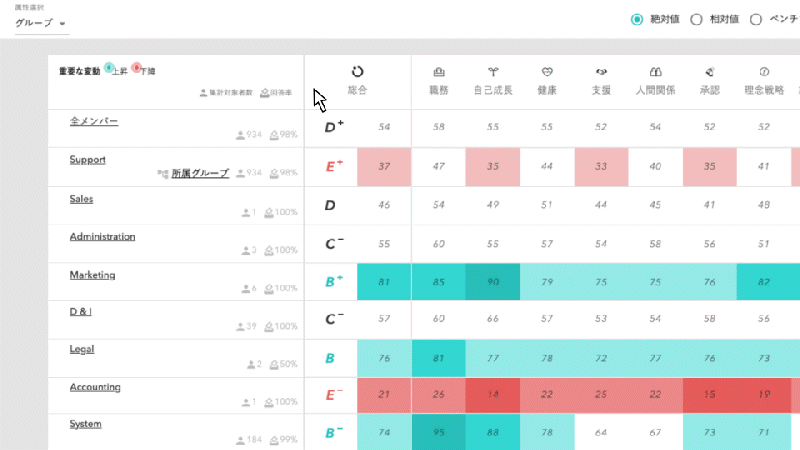Click the B rating for Legal
The height and width of the screenshot is (450, 800).
[330, 358]
